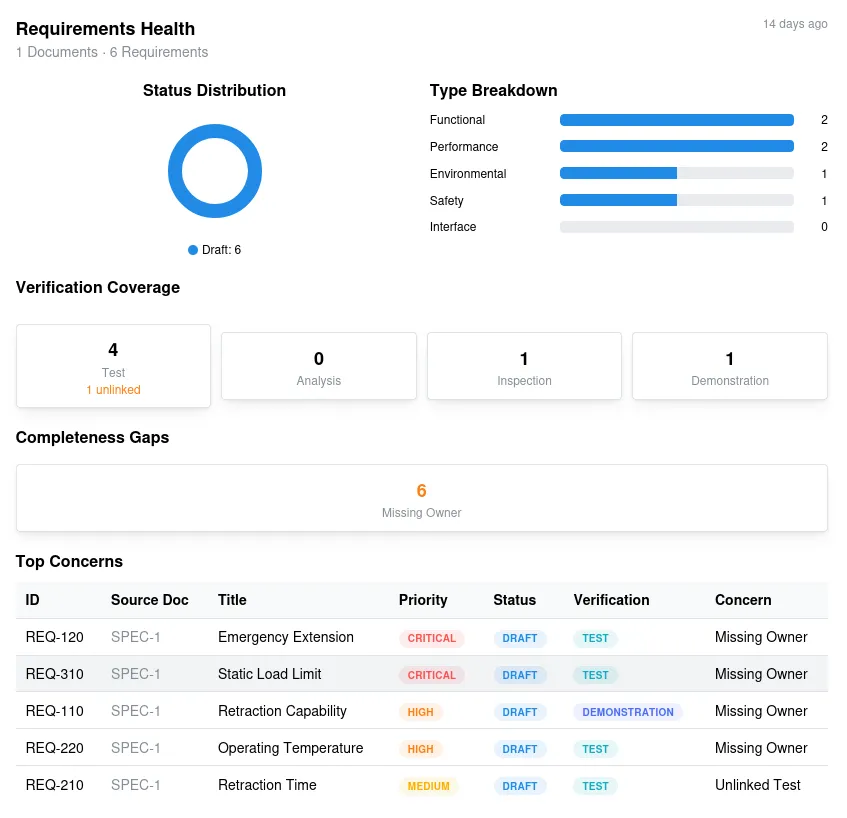The image size is (847, 818).
Task: Sort by the Verification column header
Action: click(x=611, y=600)
